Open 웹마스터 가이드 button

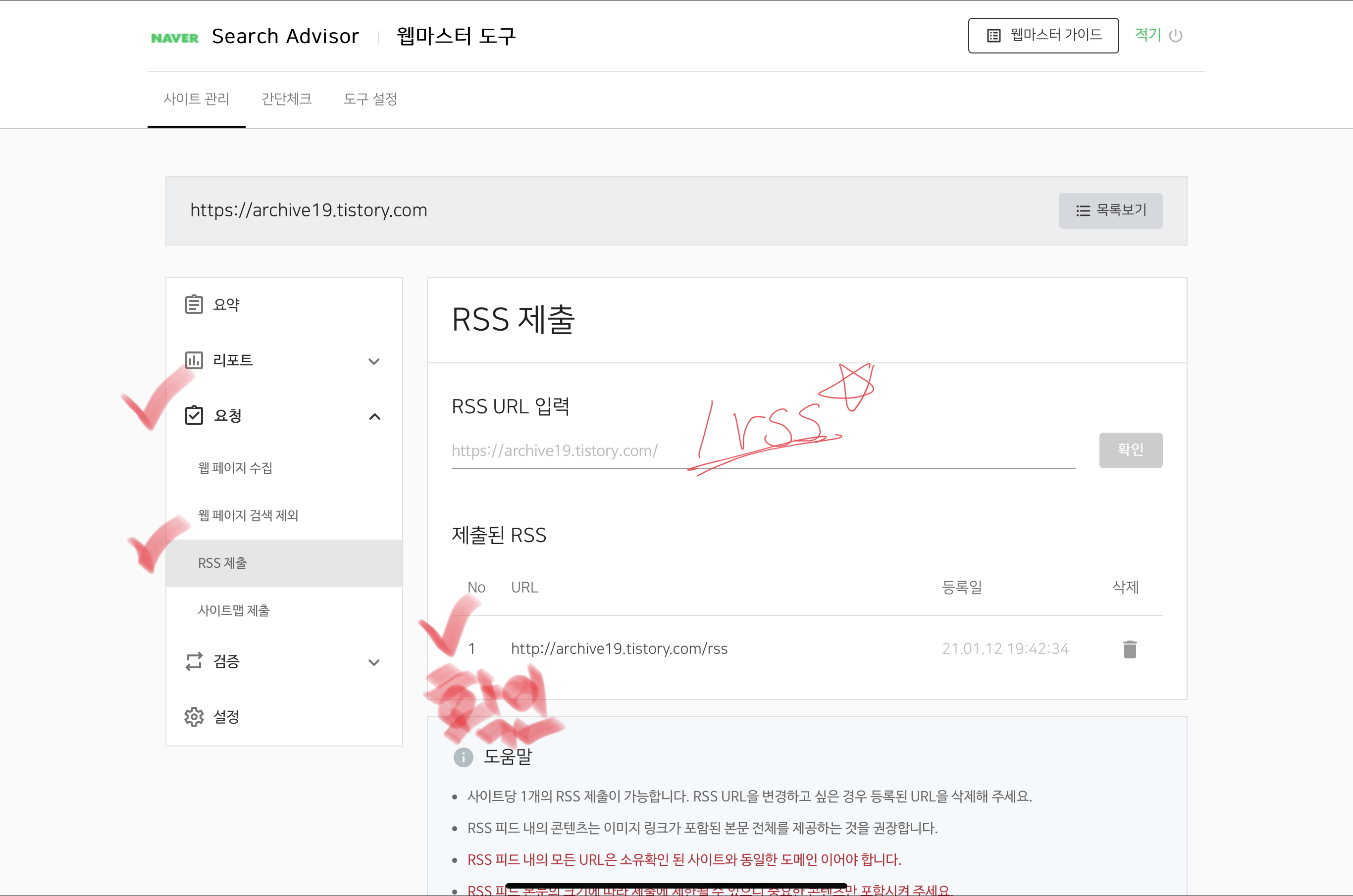point(1043,36)
